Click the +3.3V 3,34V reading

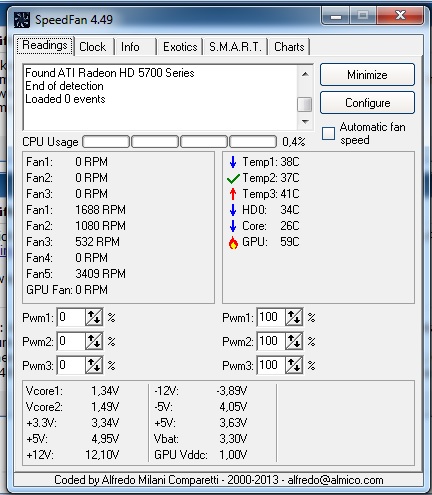(x=72, y=423)
